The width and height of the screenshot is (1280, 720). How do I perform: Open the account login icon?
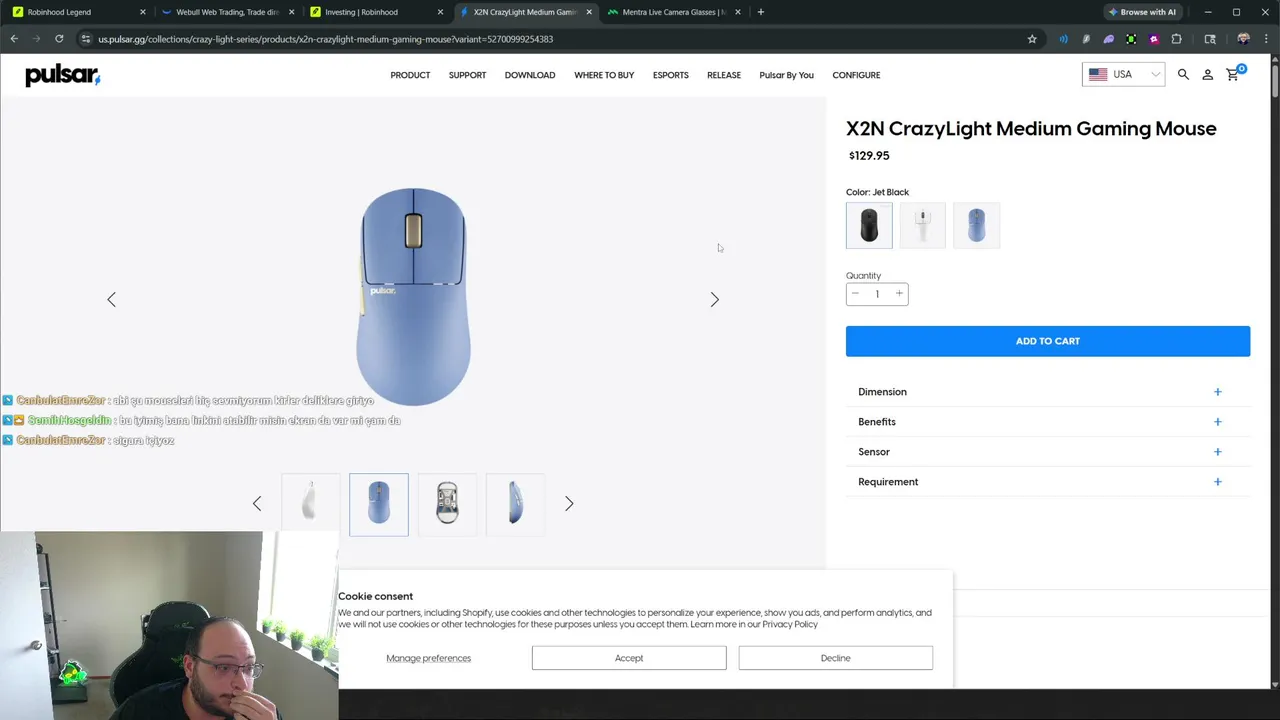coord(1207,75)
